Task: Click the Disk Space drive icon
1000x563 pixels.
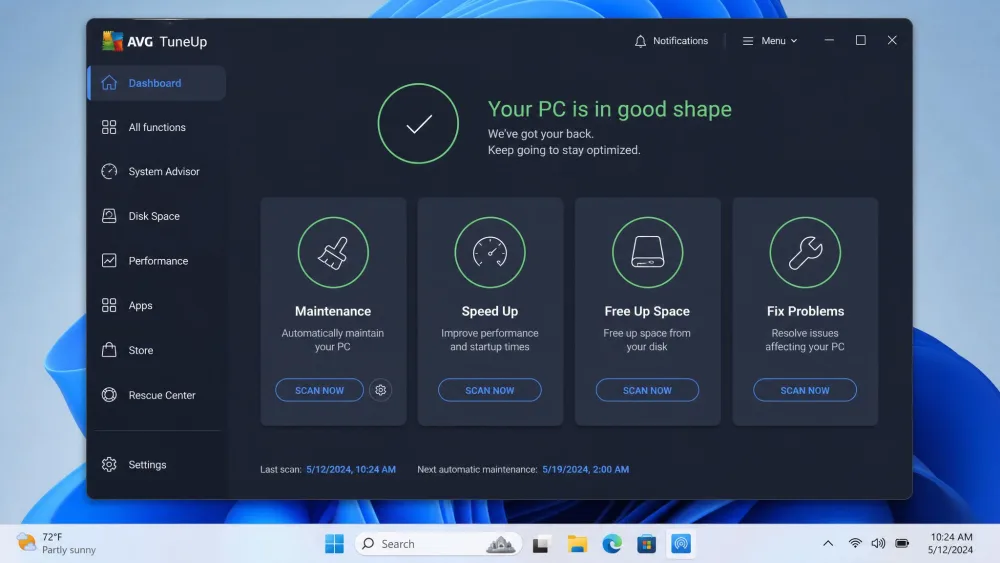Action: click(x=109, y=216)
